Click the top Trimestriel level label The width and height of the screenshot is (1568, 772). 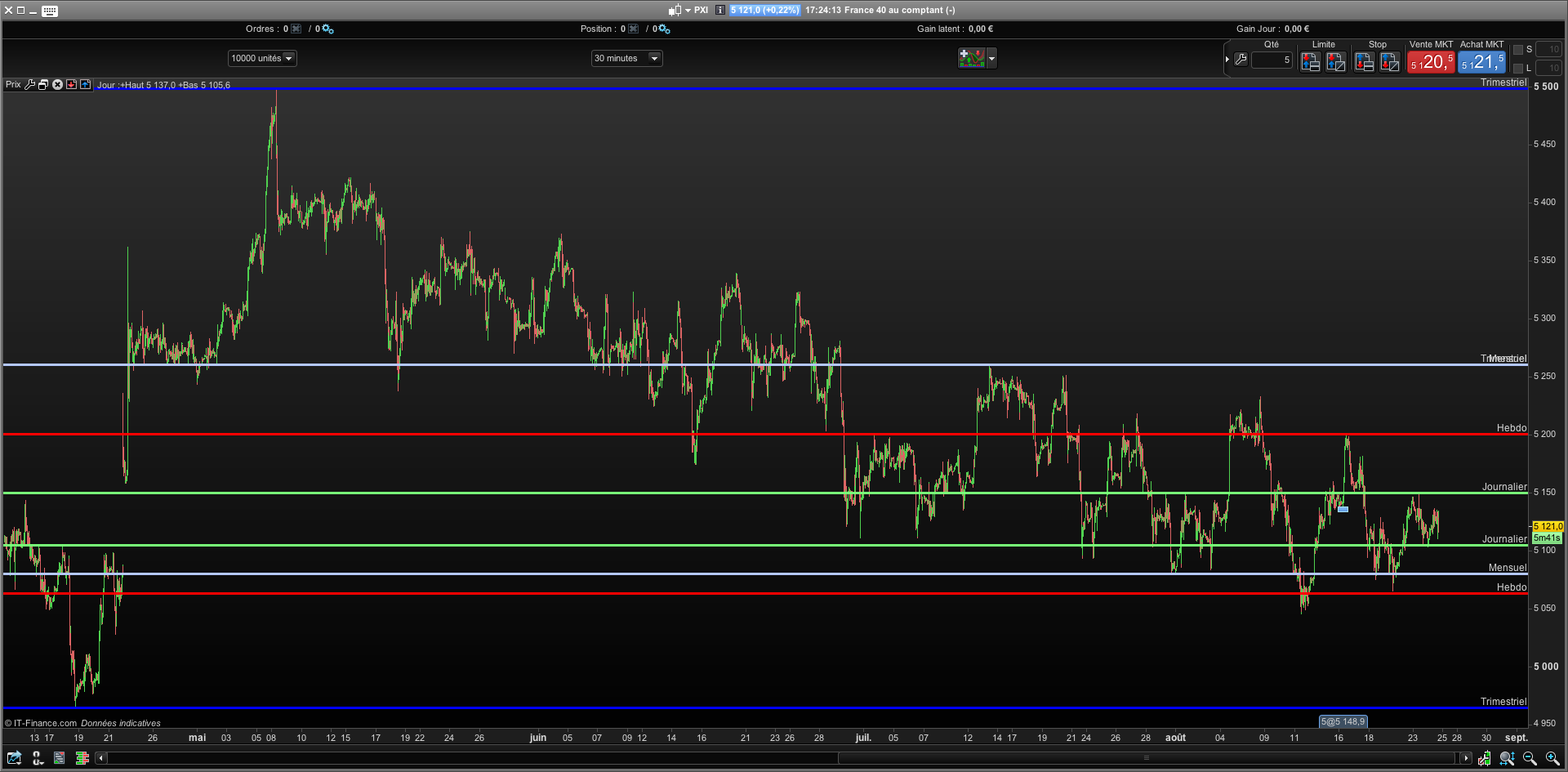click(1503, 83)
